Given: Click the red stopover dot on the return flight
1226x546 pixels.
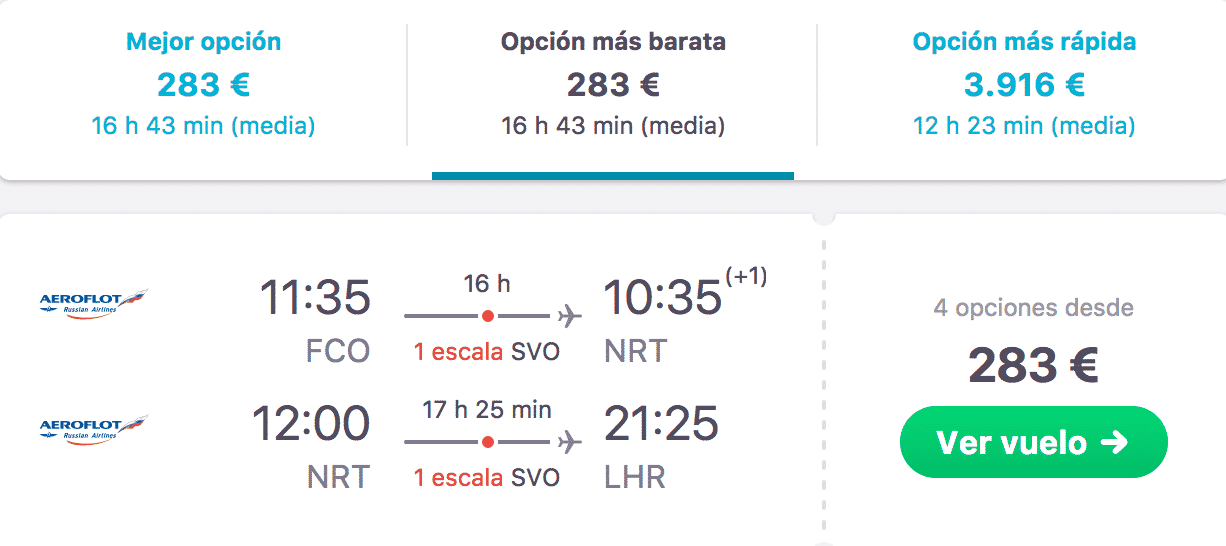Looking at the screenshot, I should (x=487, y=441).
